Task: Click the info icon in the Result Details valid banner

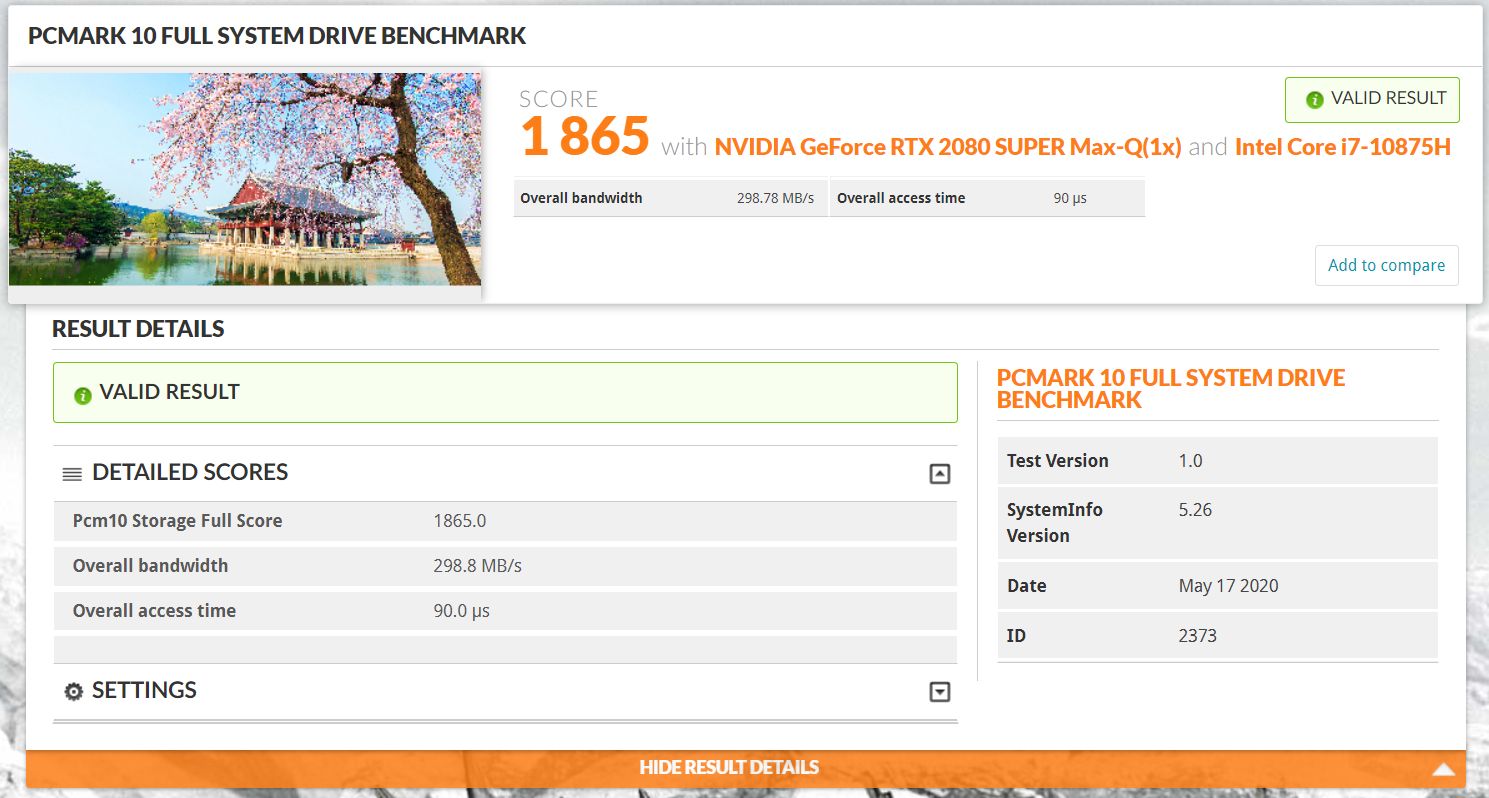Action: pyautogui.click(x=83, y=396)
